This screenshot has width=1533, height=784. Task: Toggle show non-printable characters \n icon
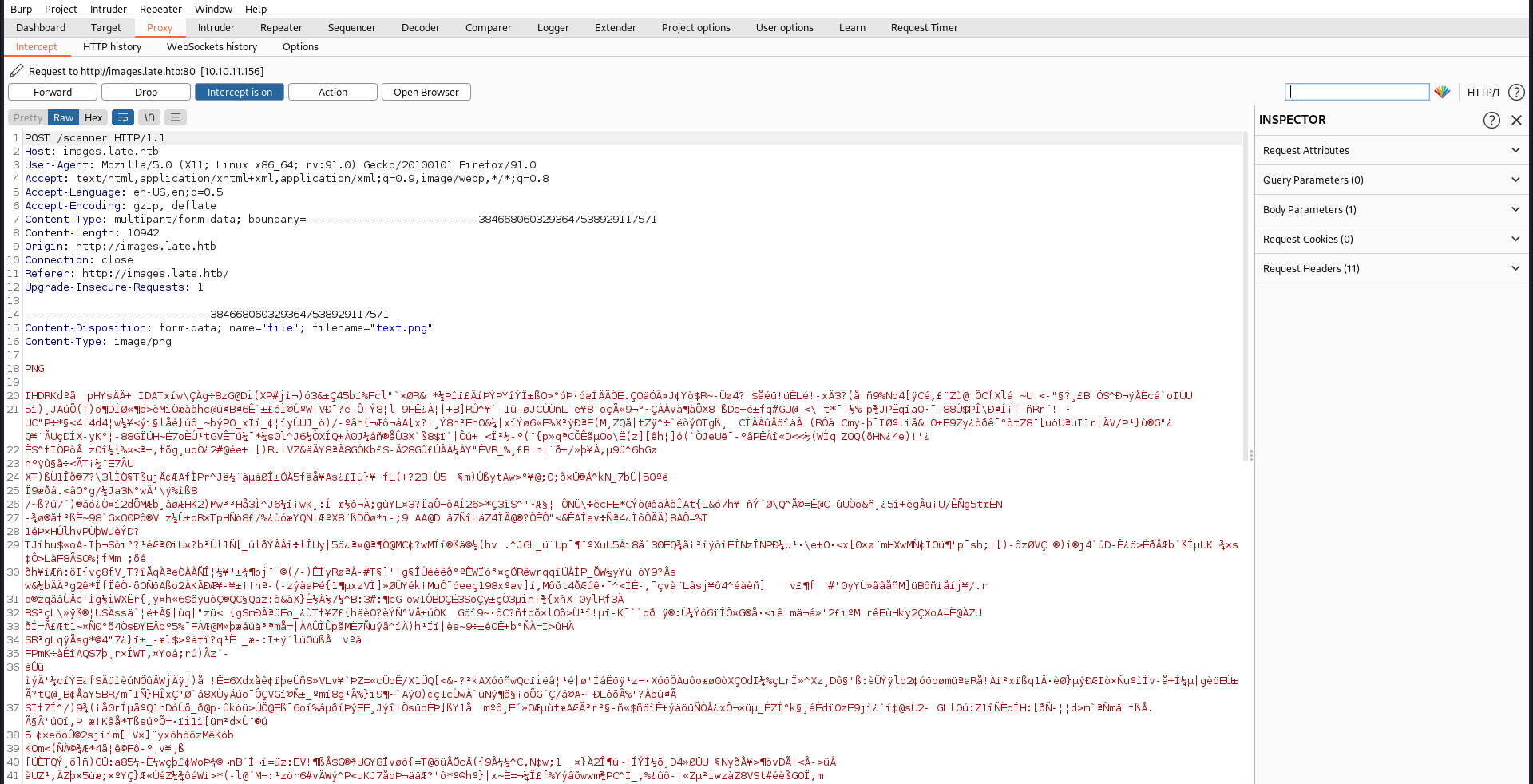149,117
